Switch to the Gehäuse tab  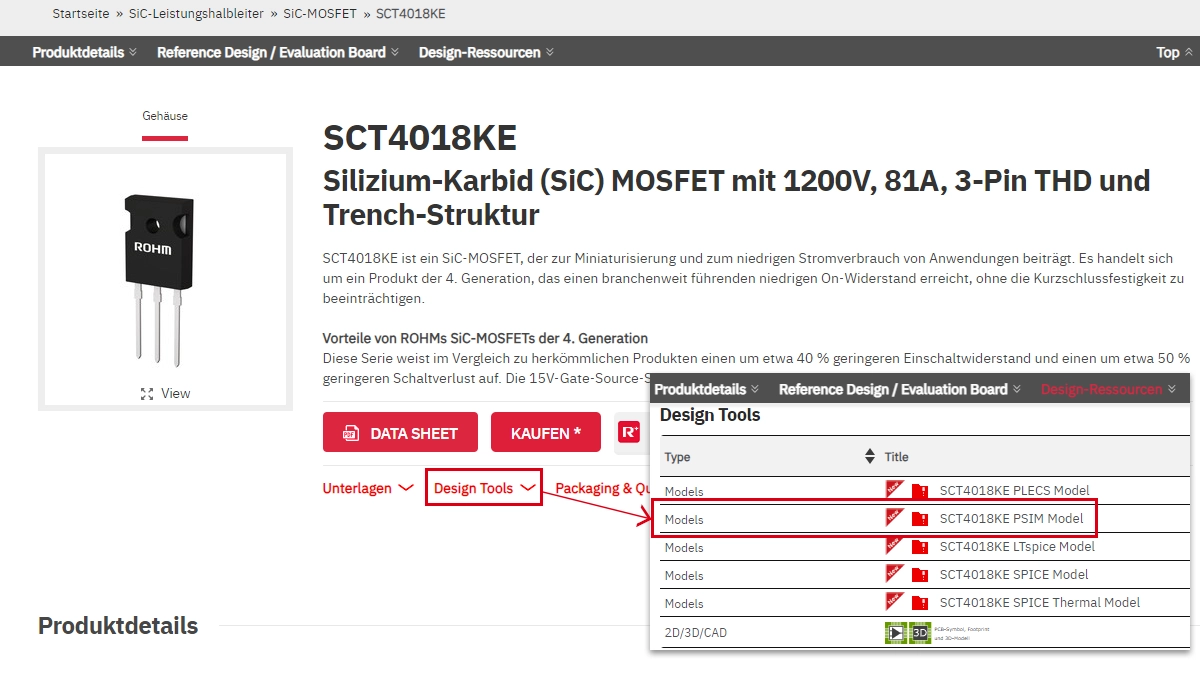click(x=165, y=116)
